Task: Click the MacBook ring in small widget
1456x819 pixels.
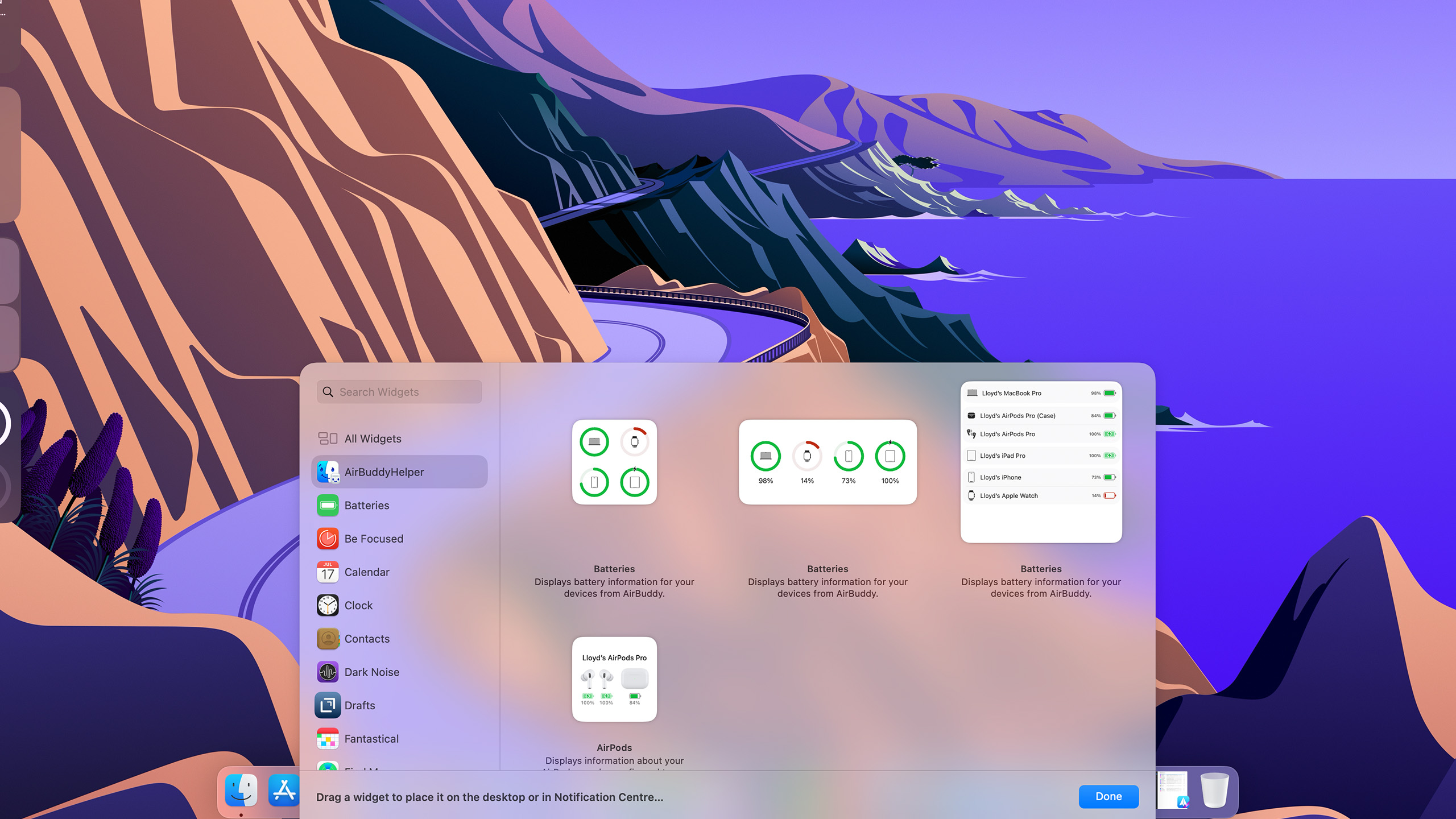Action: click(x=594, y=442)
